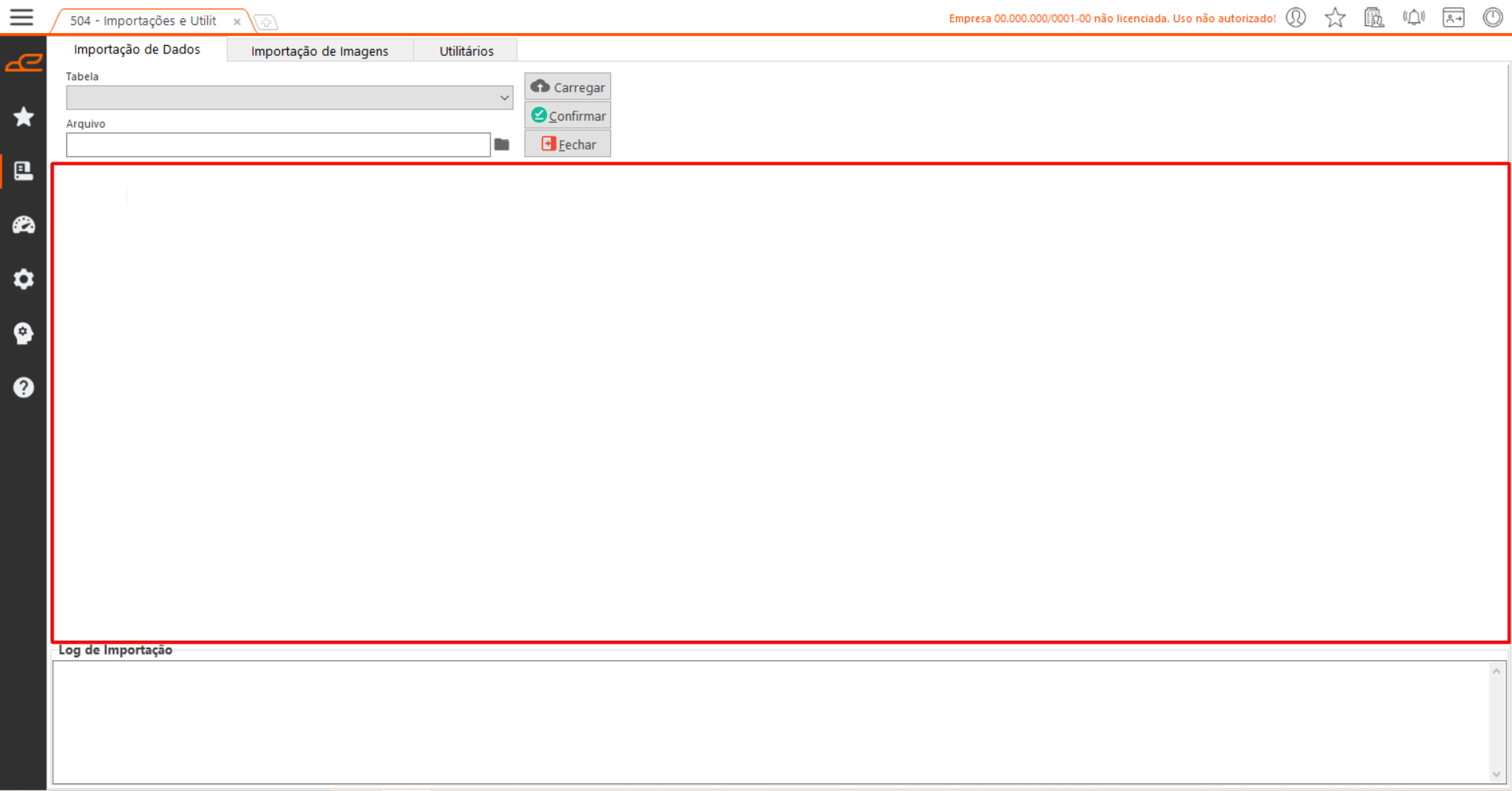Open the hamburger main menu
The height and width of the screenshot is (791, 1512).
pos(21,17)
